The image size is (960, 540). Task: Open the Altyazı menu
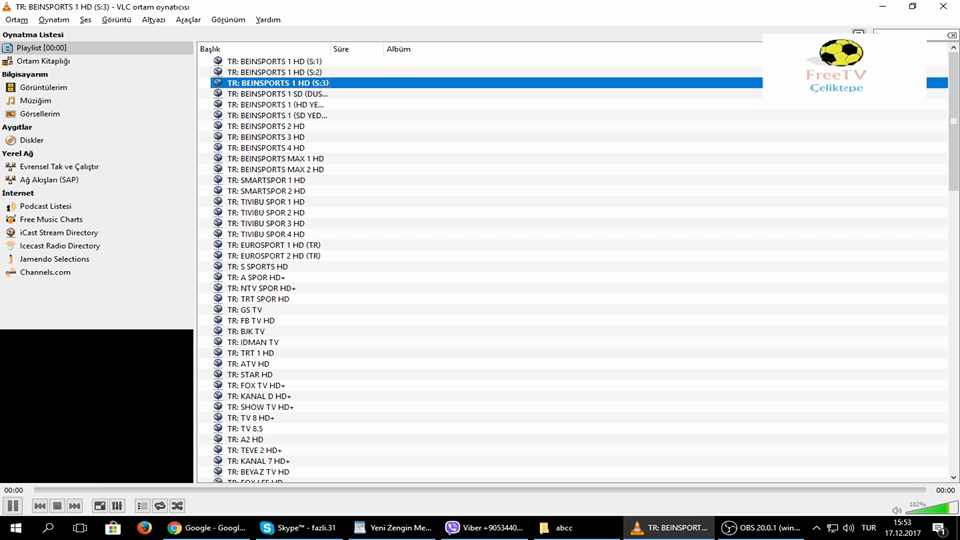point(153,20)
